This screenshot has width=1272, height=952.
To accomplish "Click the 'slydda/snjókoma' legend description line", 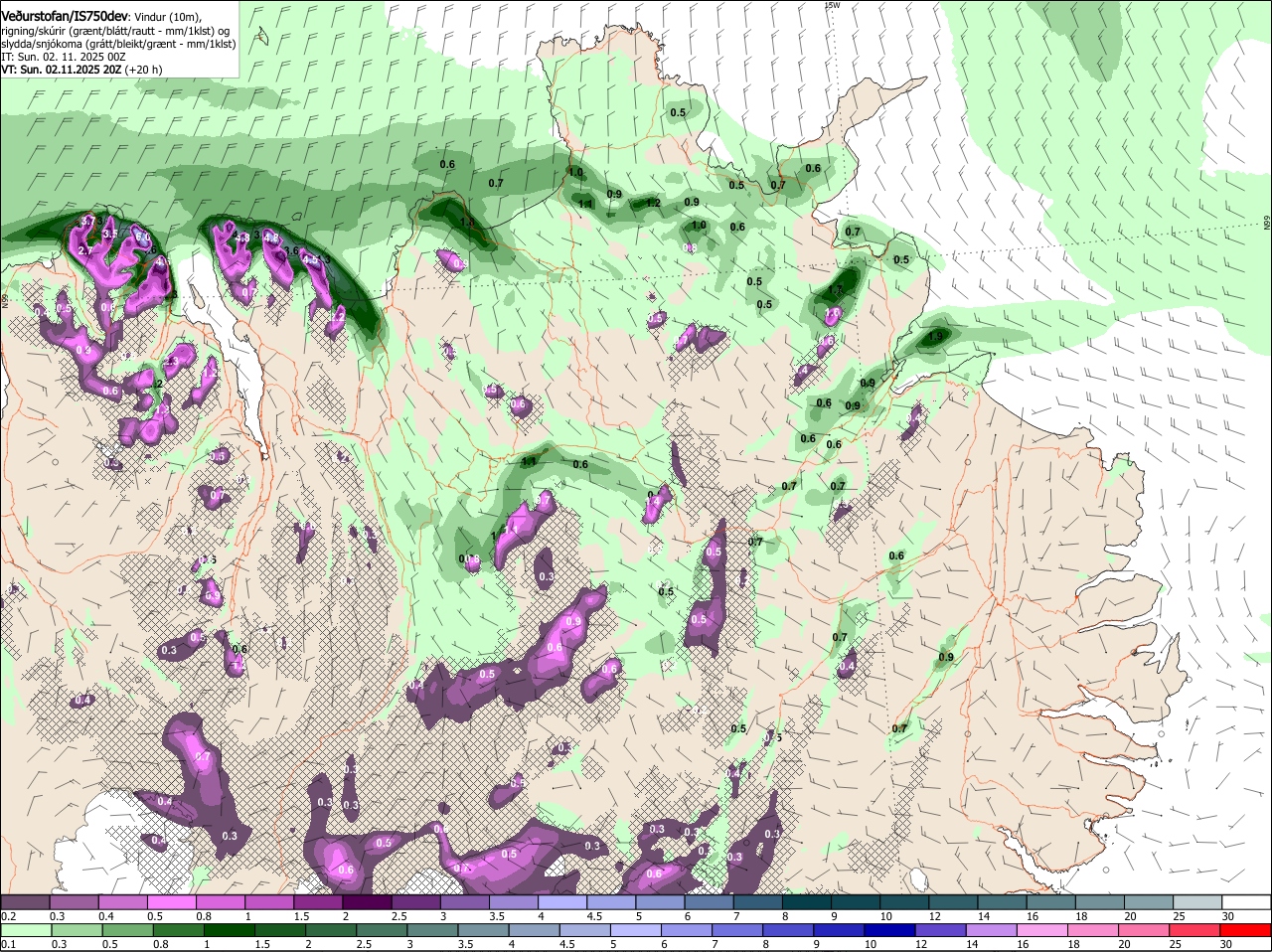I will [118, 44].
